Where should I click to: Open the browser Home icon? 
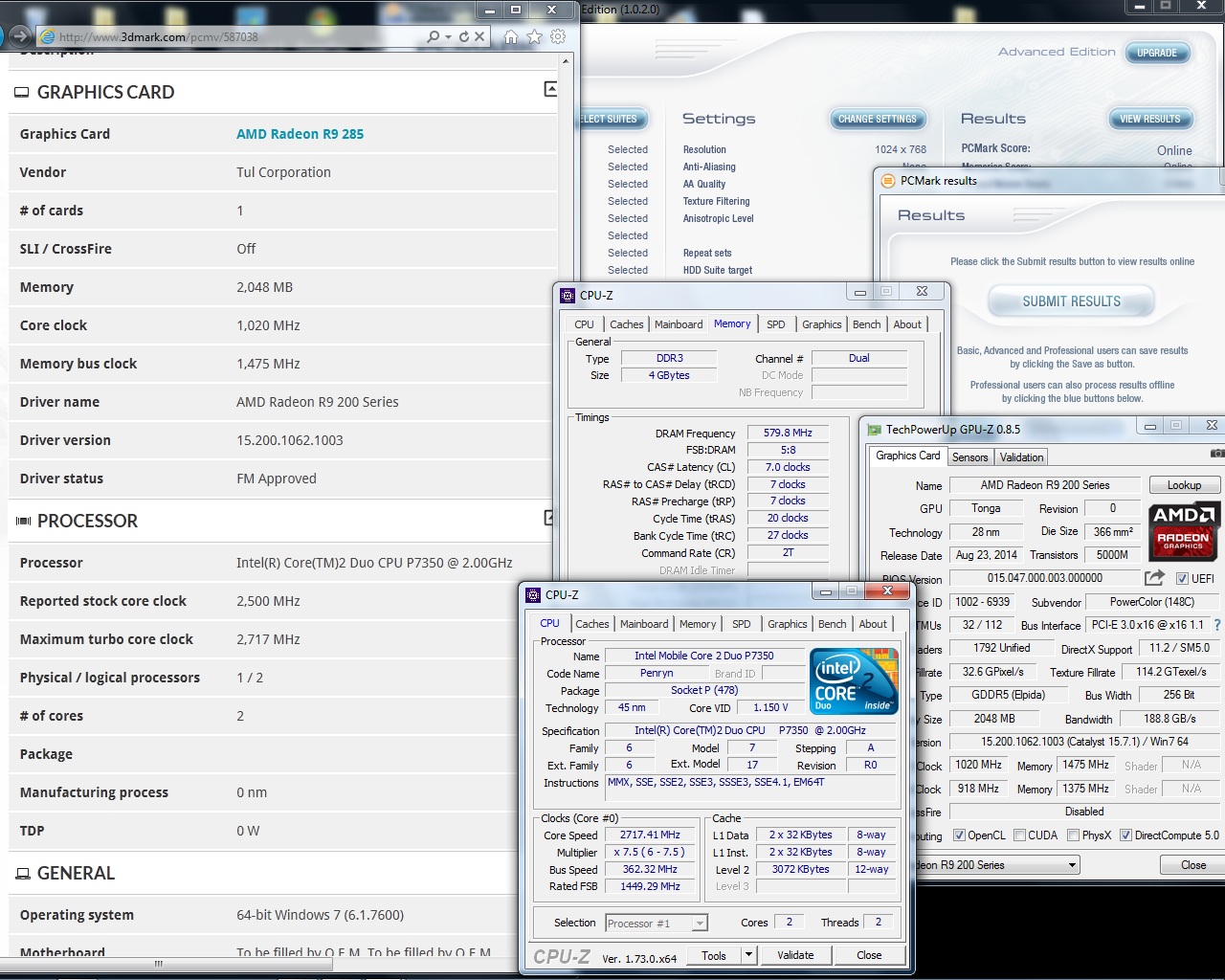pyautogui.click(x=511, y=36)
